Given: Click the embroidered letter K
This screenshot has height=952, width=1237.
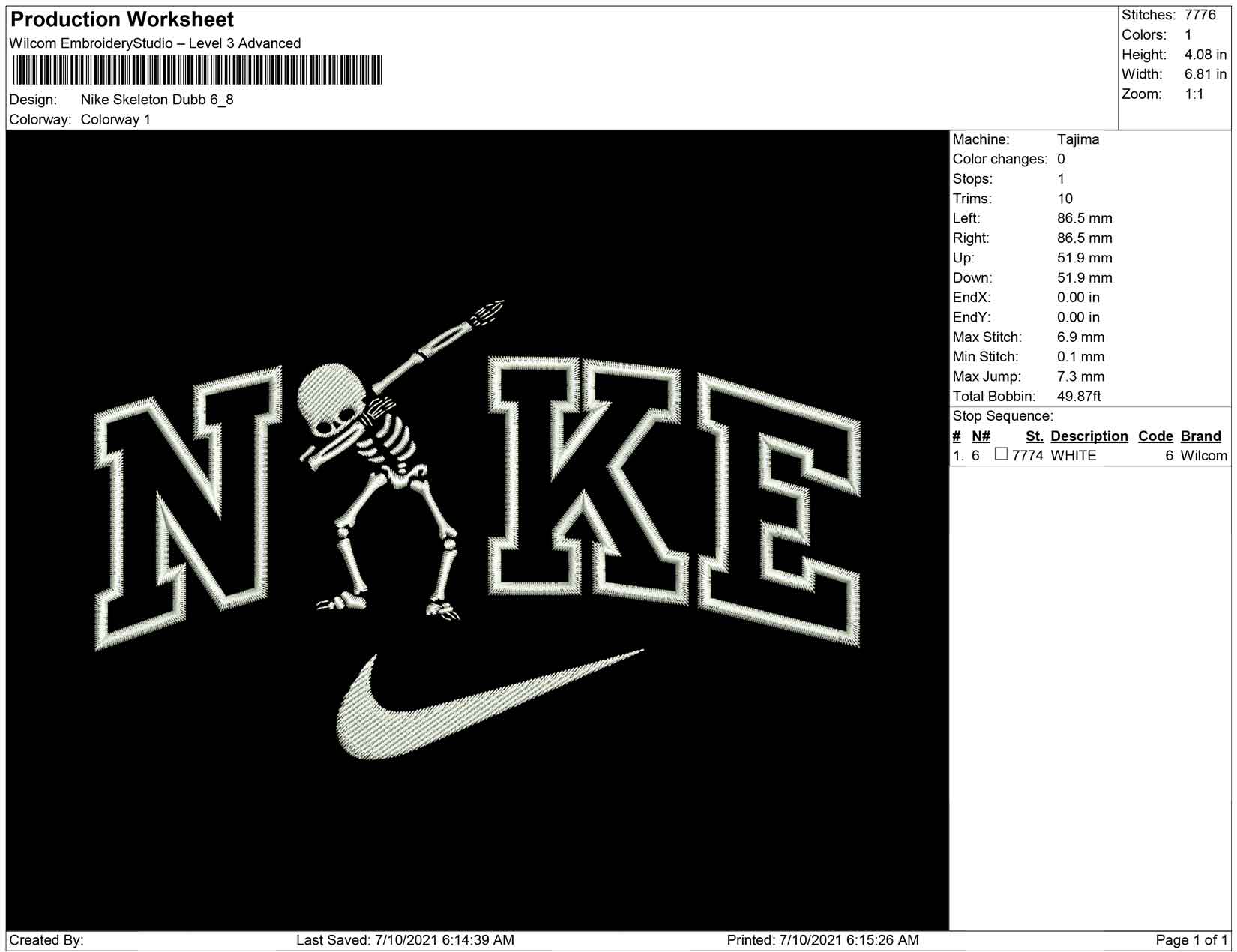Looking at the screenshot, I should point(589,480).
